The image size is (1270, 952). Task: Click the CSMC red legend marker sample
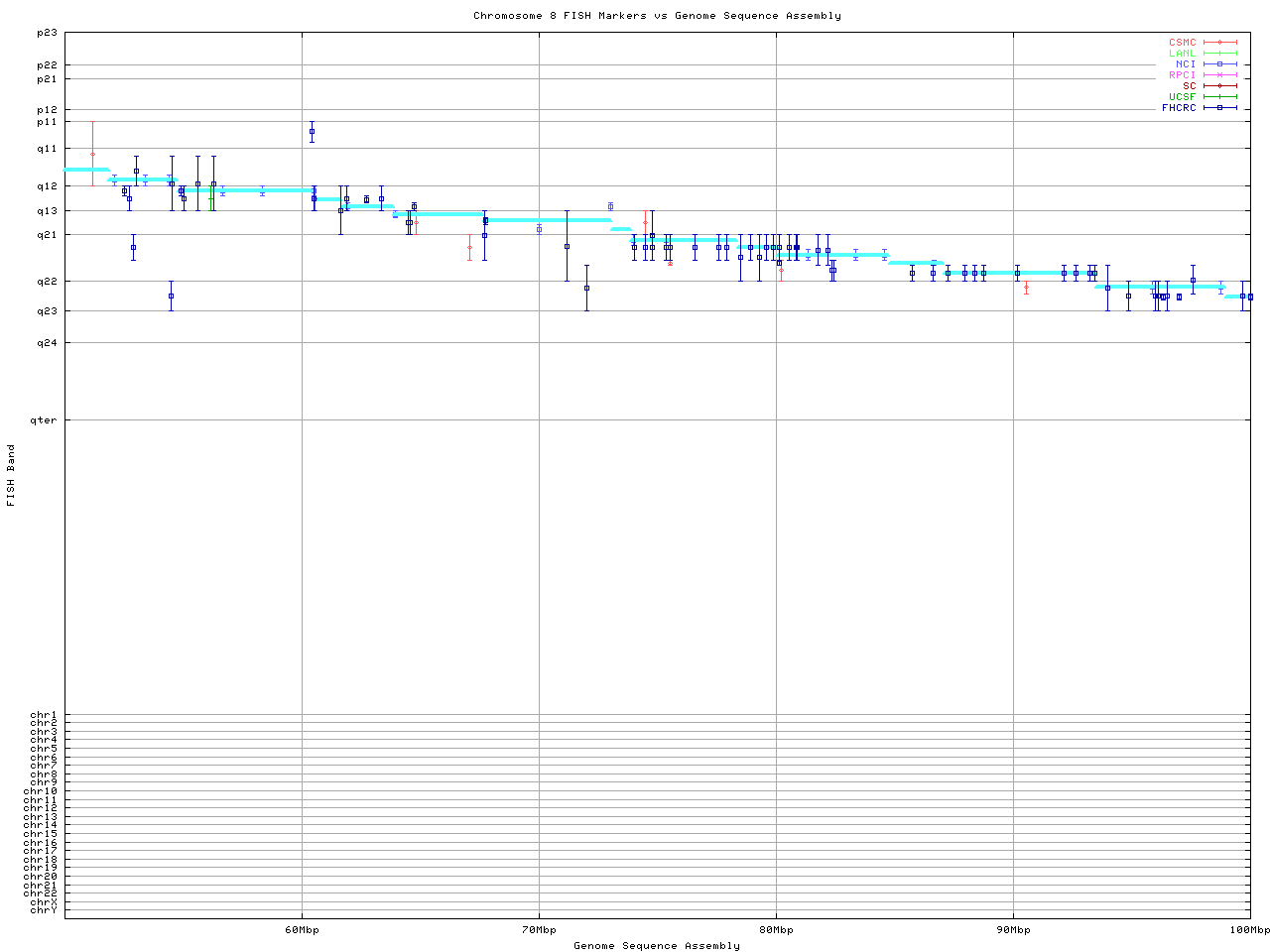(x=1219, y=43)
